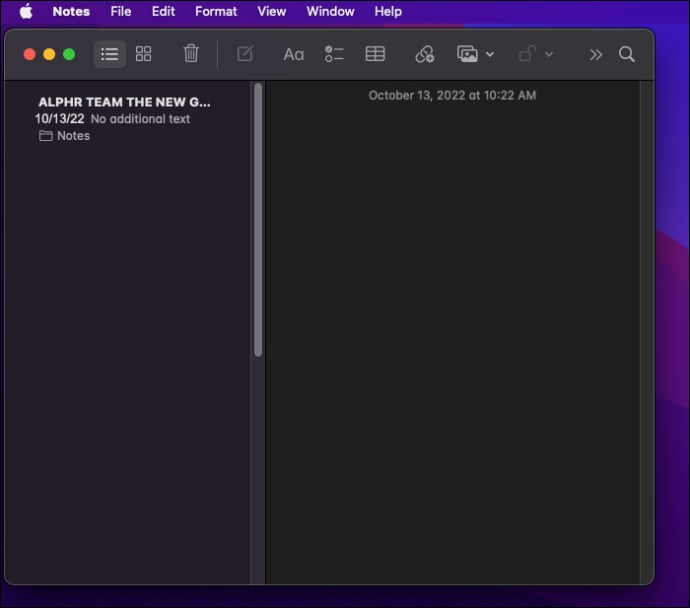Delete the selected note with trash icon
The width and height of the screenshot is (690, 608).
point(191,53)
